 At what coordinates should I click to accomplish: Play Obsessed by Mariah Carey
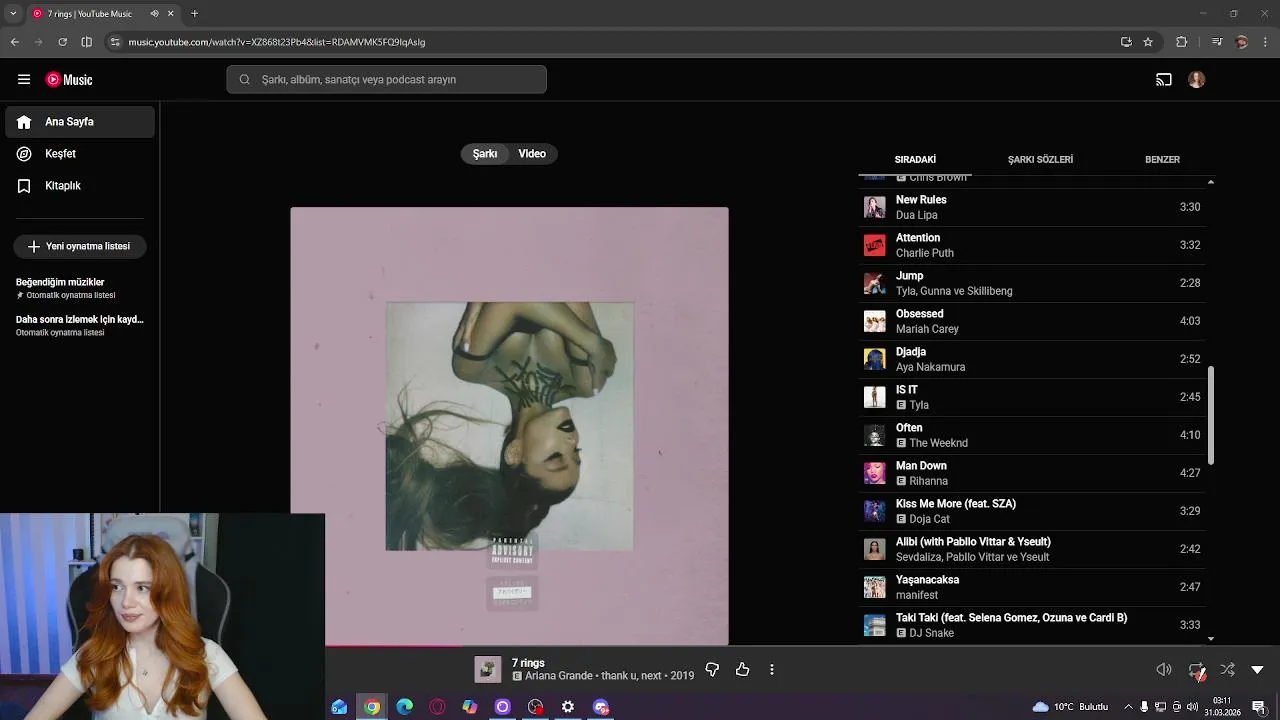(x=1032, y=321)
